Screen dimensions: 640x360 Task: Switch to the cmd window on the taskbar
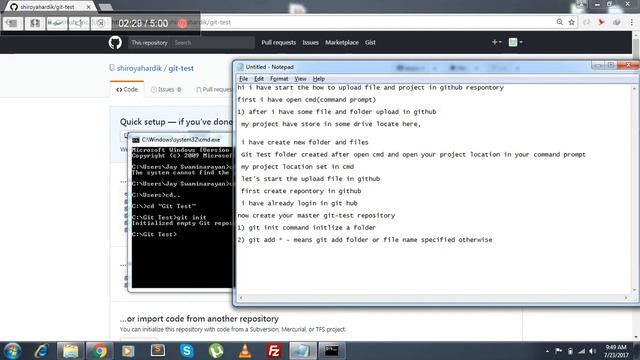click(332, 351)
